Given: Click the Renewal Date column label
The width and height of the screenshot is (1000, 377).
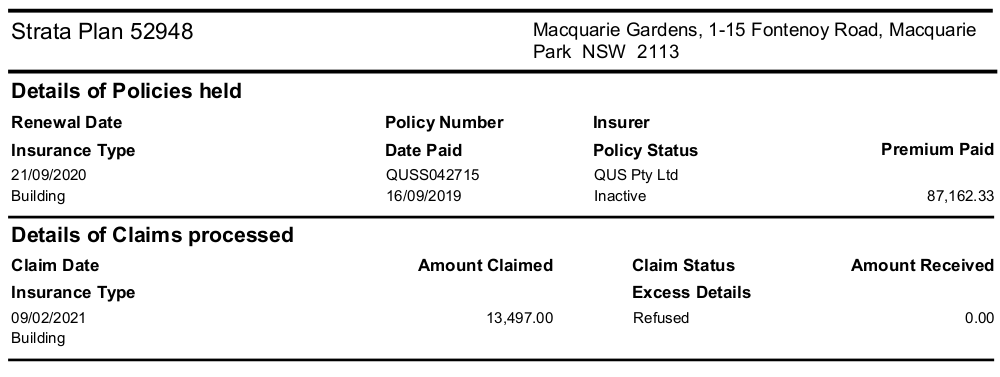Looking at the screenshot, I should (x=66, y=122).
